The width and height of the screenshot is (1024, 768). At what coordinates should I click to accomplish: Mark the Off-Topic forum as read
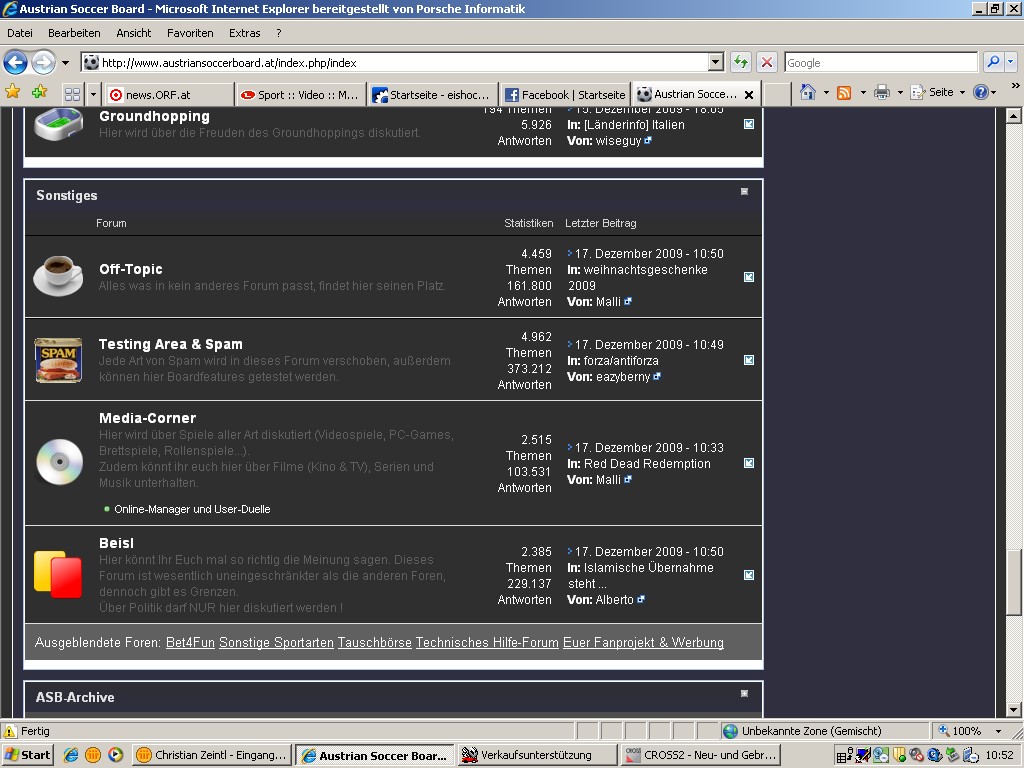tap(749, 277)
